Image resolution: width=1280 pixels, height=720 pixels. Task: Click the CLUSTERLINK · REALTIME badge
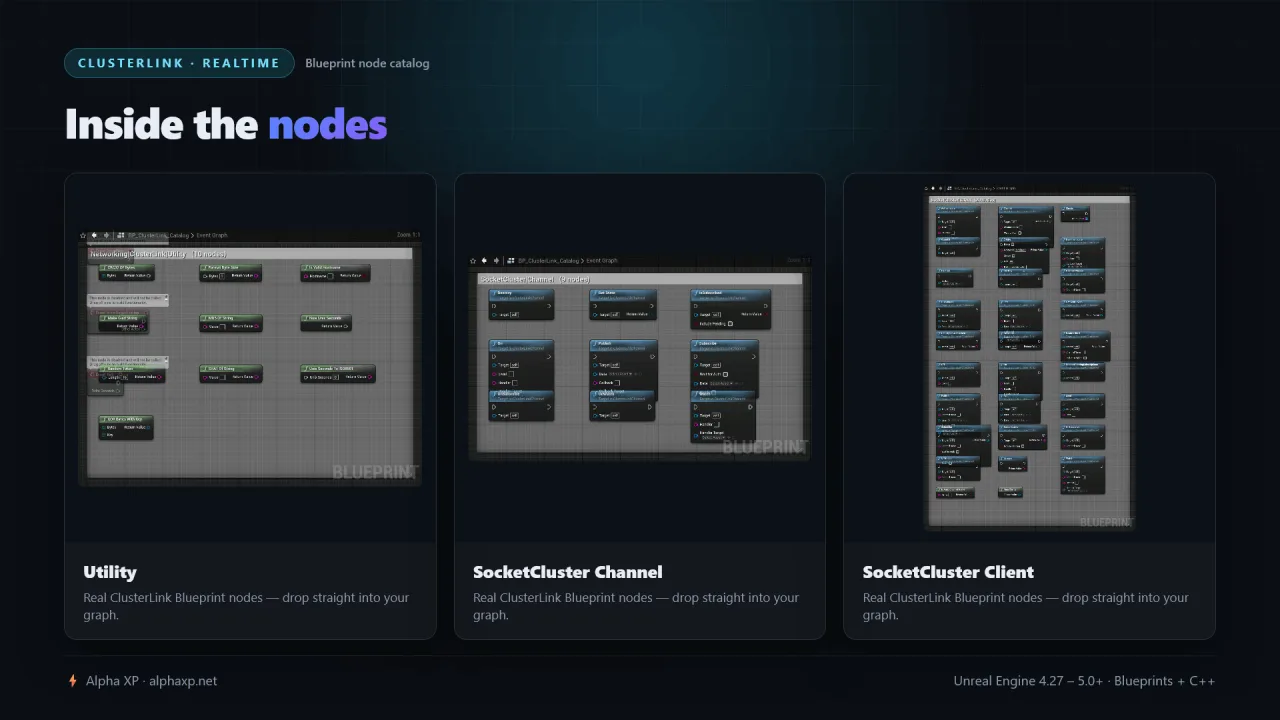tap(179, 63)
